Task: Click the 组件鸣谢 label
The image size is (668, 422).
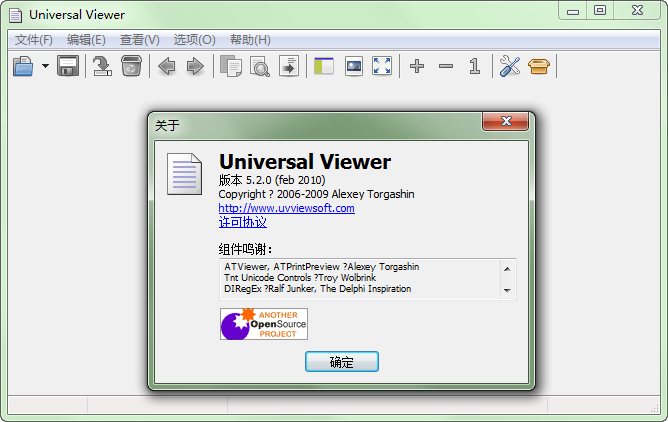Action: [x=245, y=249]
